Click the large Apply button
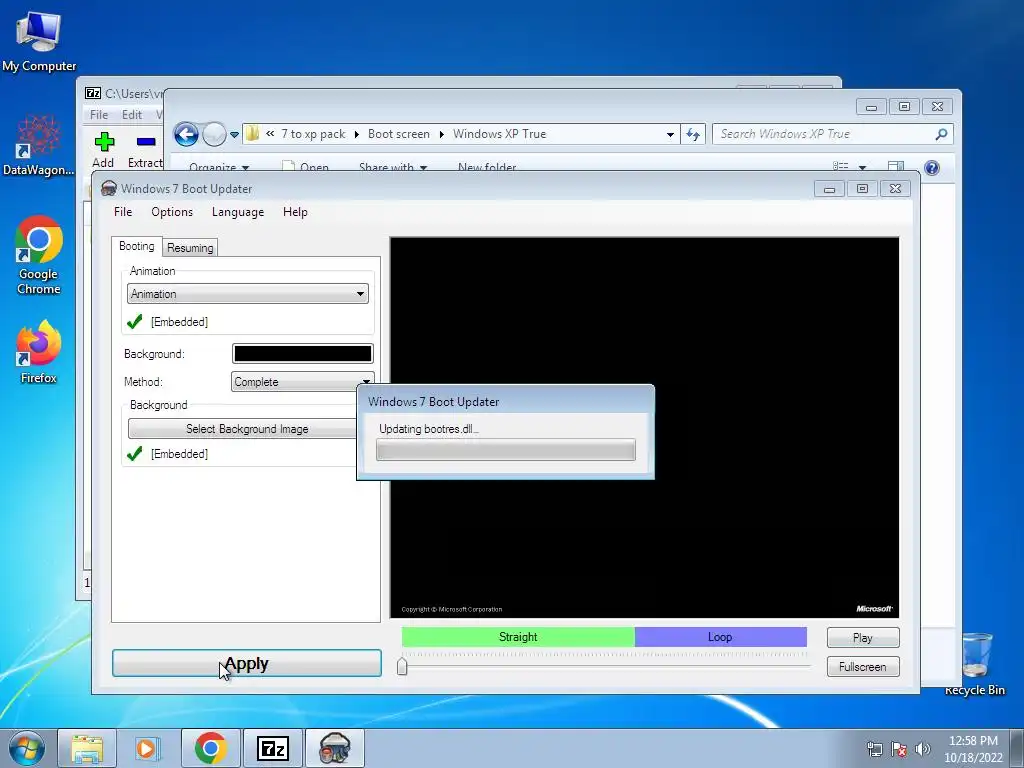Viewport: 1024px width, 768px height. [x=247, y=664]
